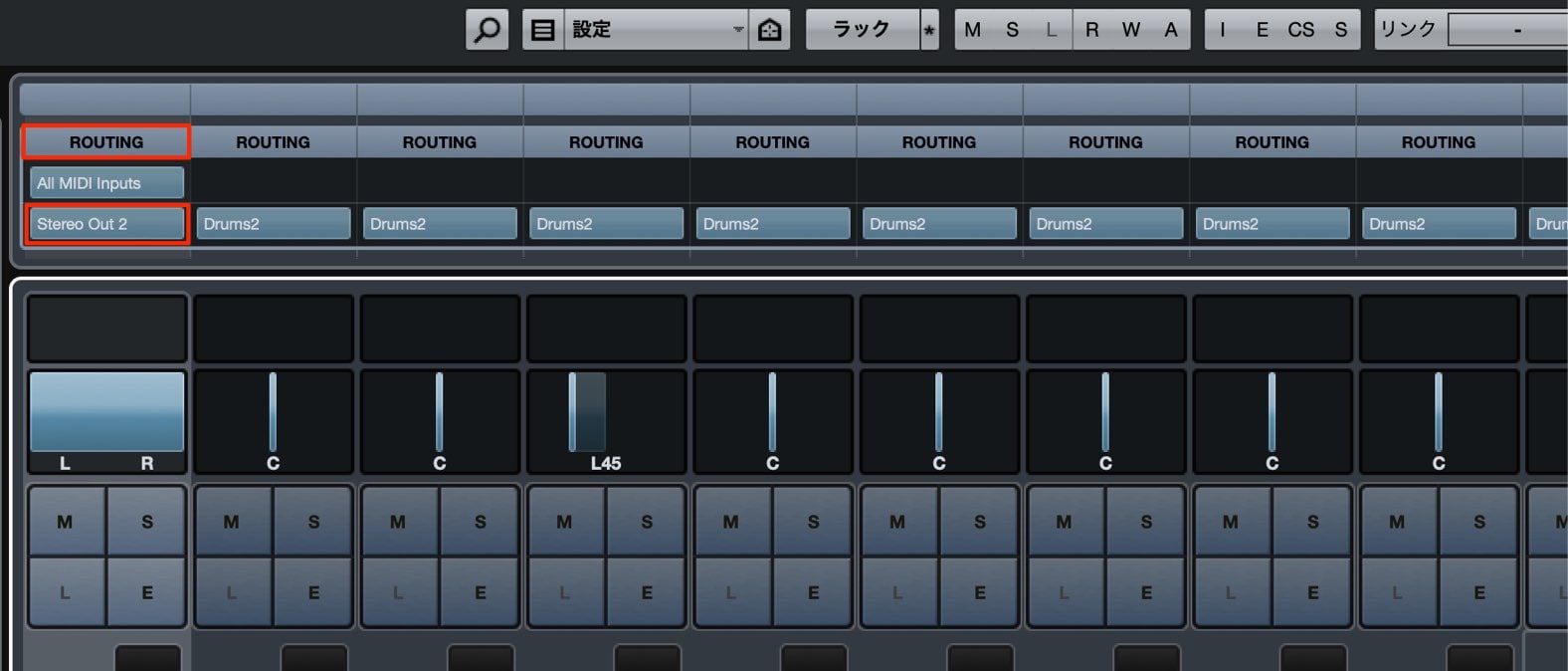Toggle global W write automation in toolbar
The width and height of the screenshot is (1568, 671).
coord(1131,30)
